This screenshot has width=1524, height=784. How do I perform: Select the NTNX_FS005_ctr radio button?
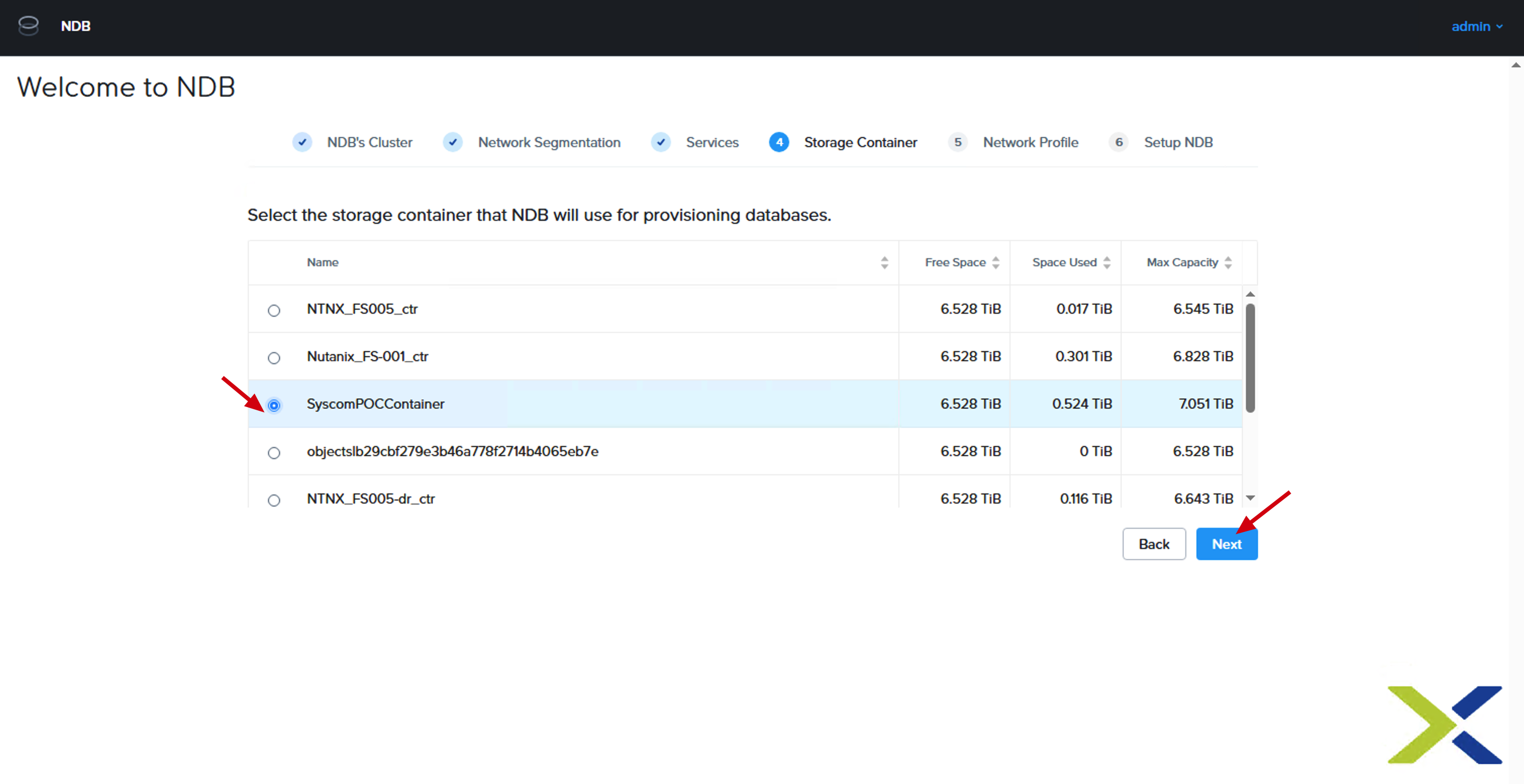pos(274,310)
